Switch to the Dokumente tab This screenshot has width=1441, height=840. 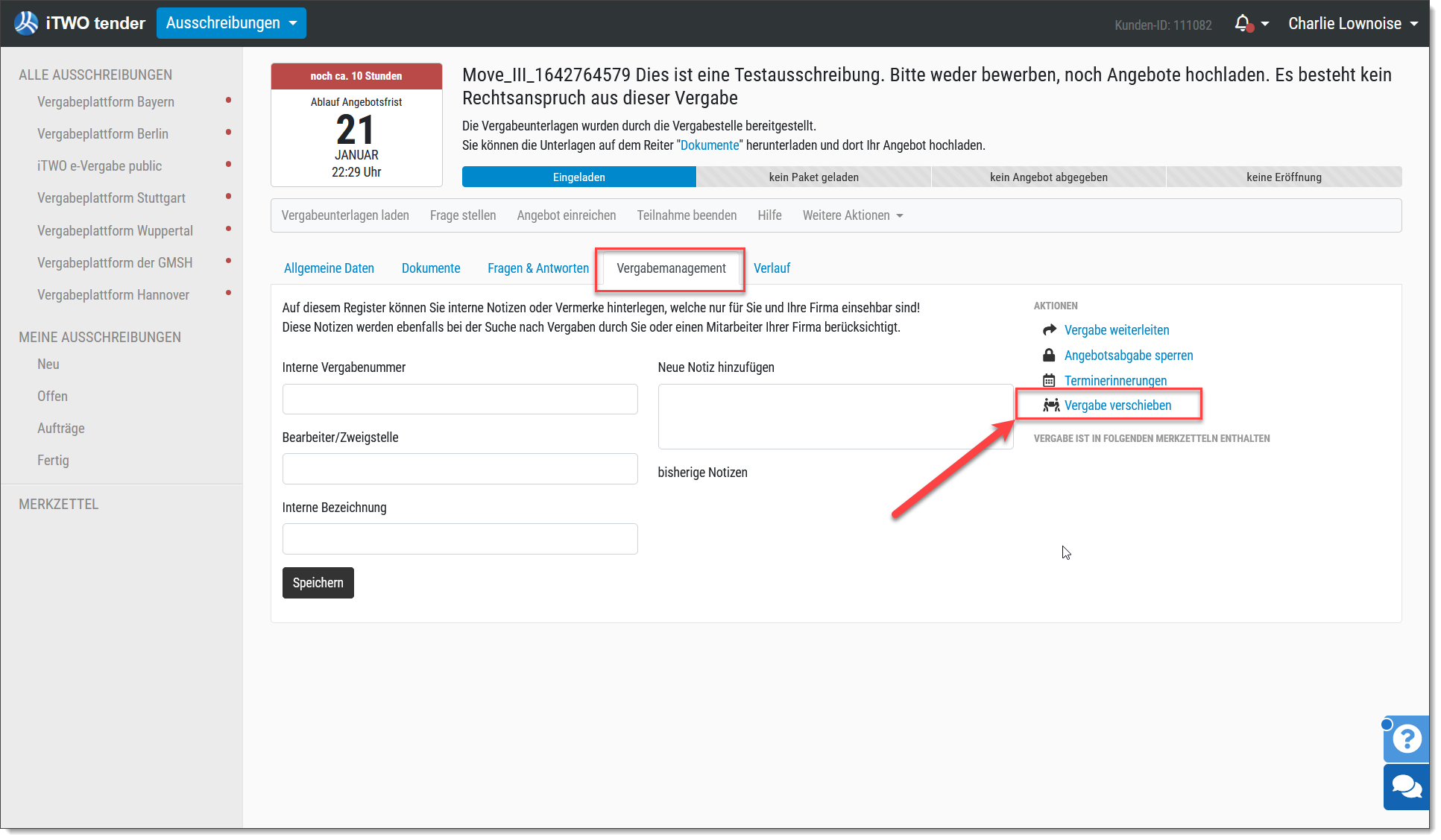point(431,268)
